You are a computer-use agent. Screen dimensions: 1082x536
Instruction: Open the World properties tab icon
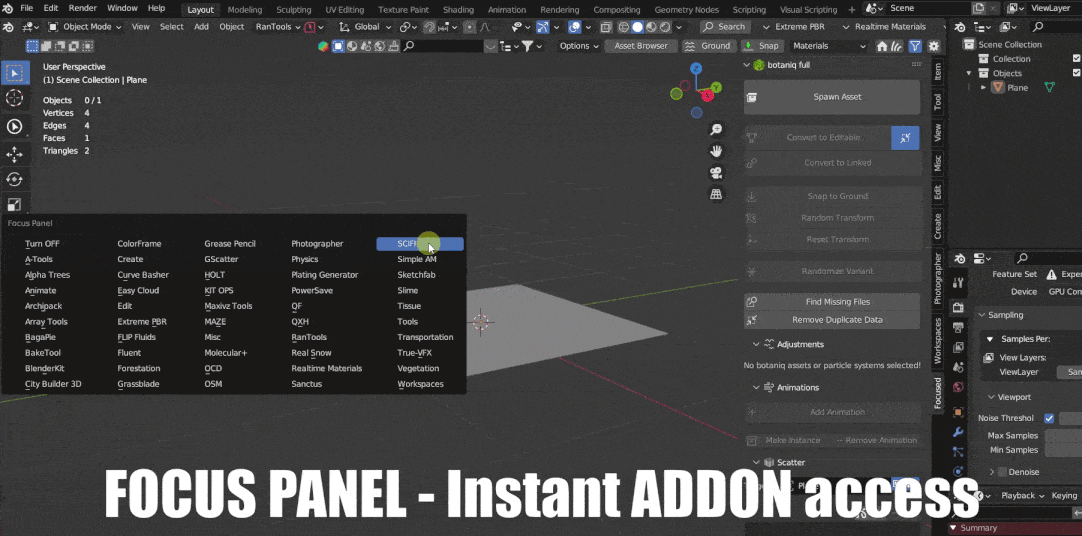[x=958, y=387]
